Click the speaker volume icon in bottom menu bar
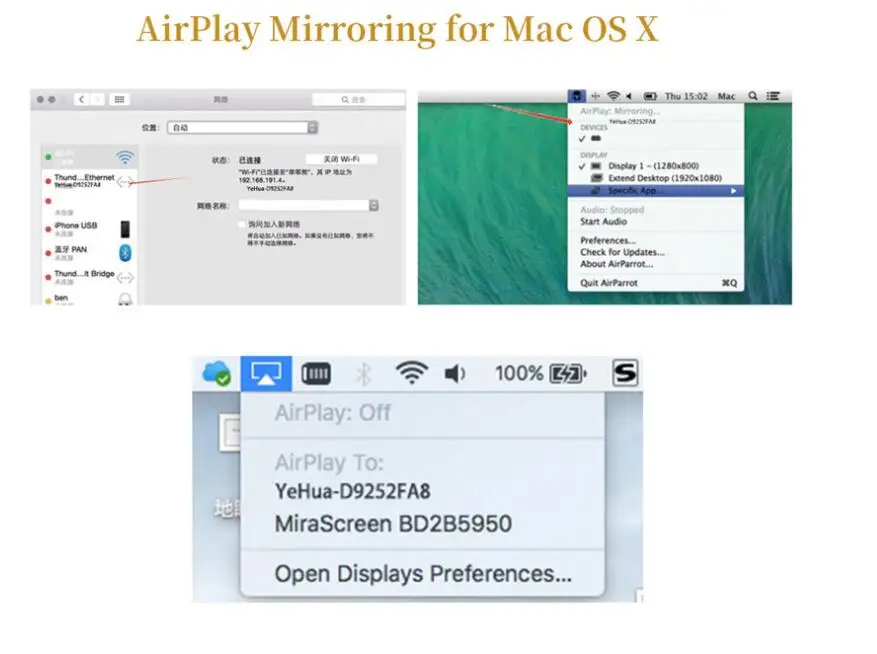The image size is (877, 654). point(455,374)
